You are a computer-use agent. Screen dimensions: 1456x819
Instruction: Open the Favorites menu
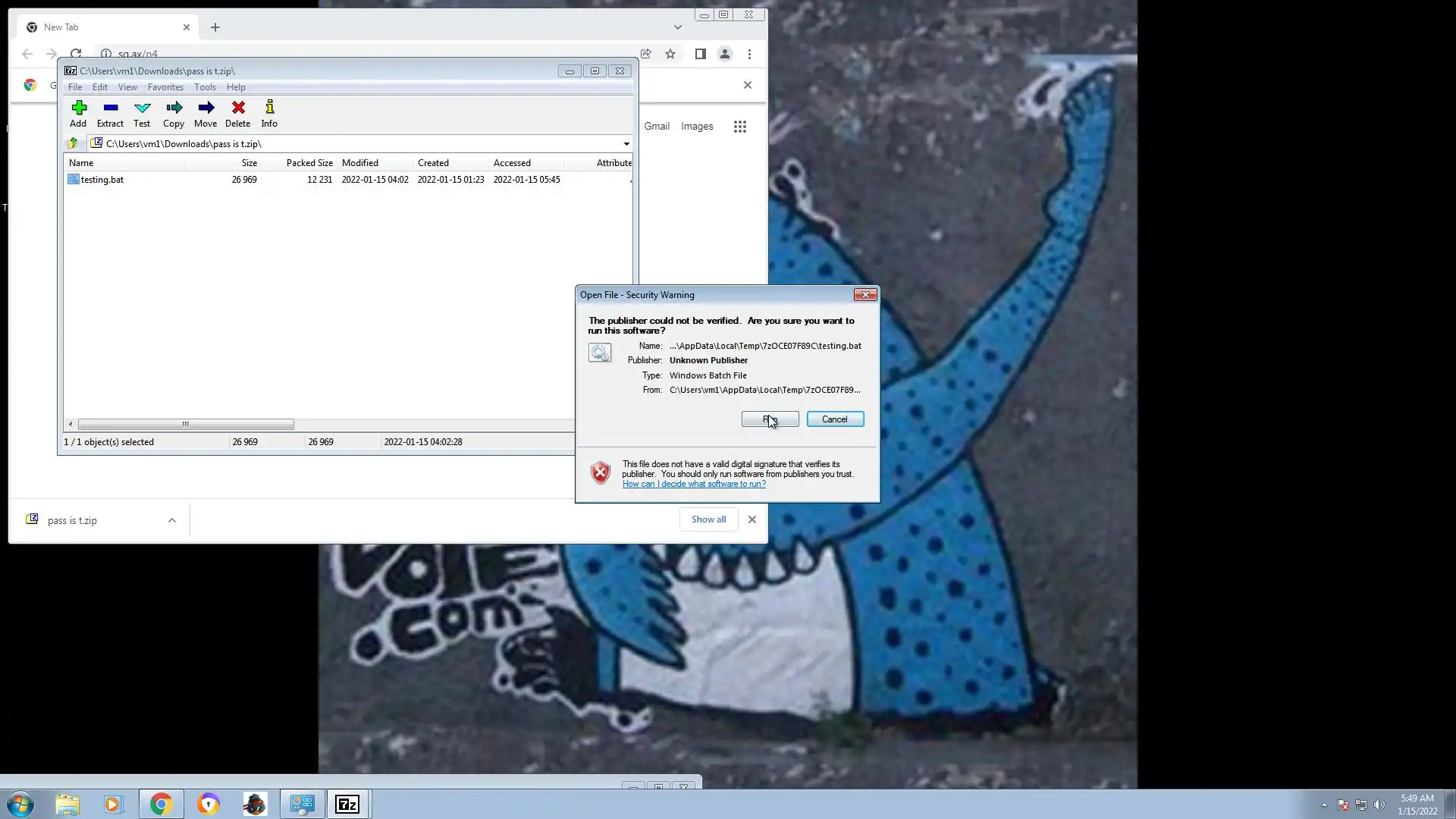click(165, 87)
